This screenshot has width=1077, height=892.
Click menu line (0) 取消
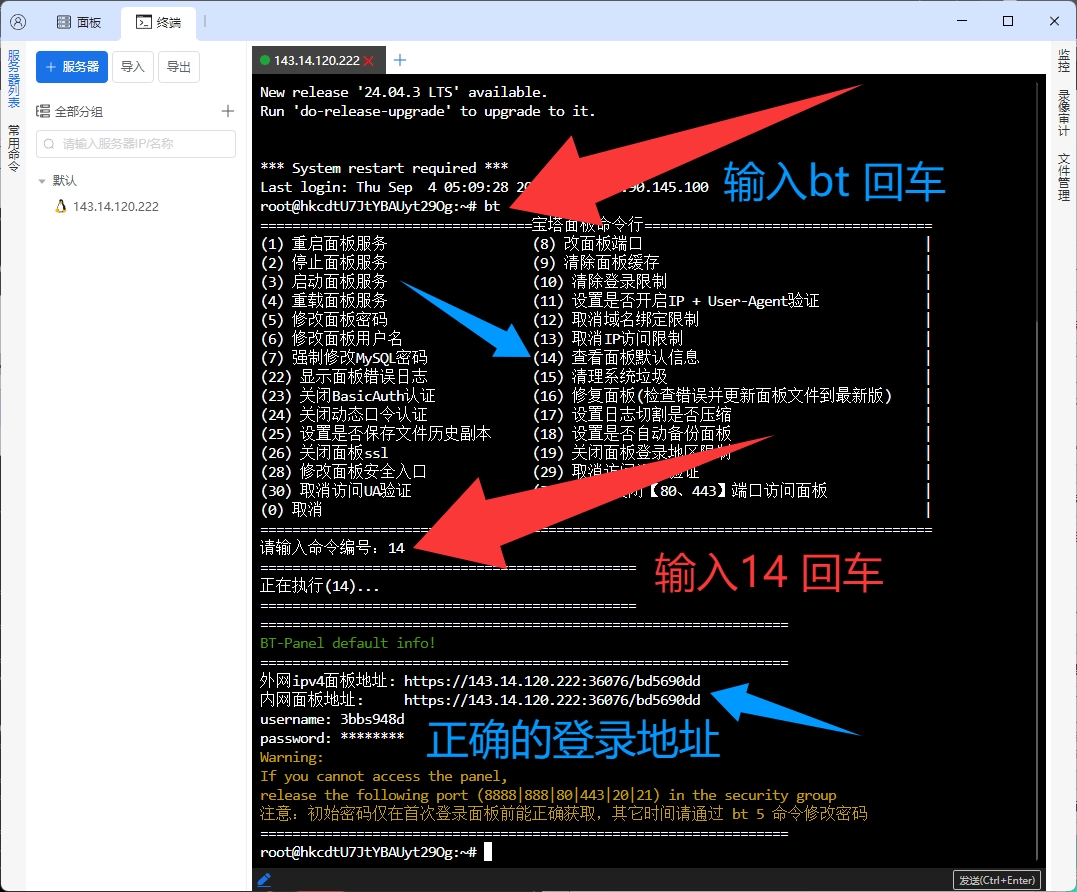[291, 510]
